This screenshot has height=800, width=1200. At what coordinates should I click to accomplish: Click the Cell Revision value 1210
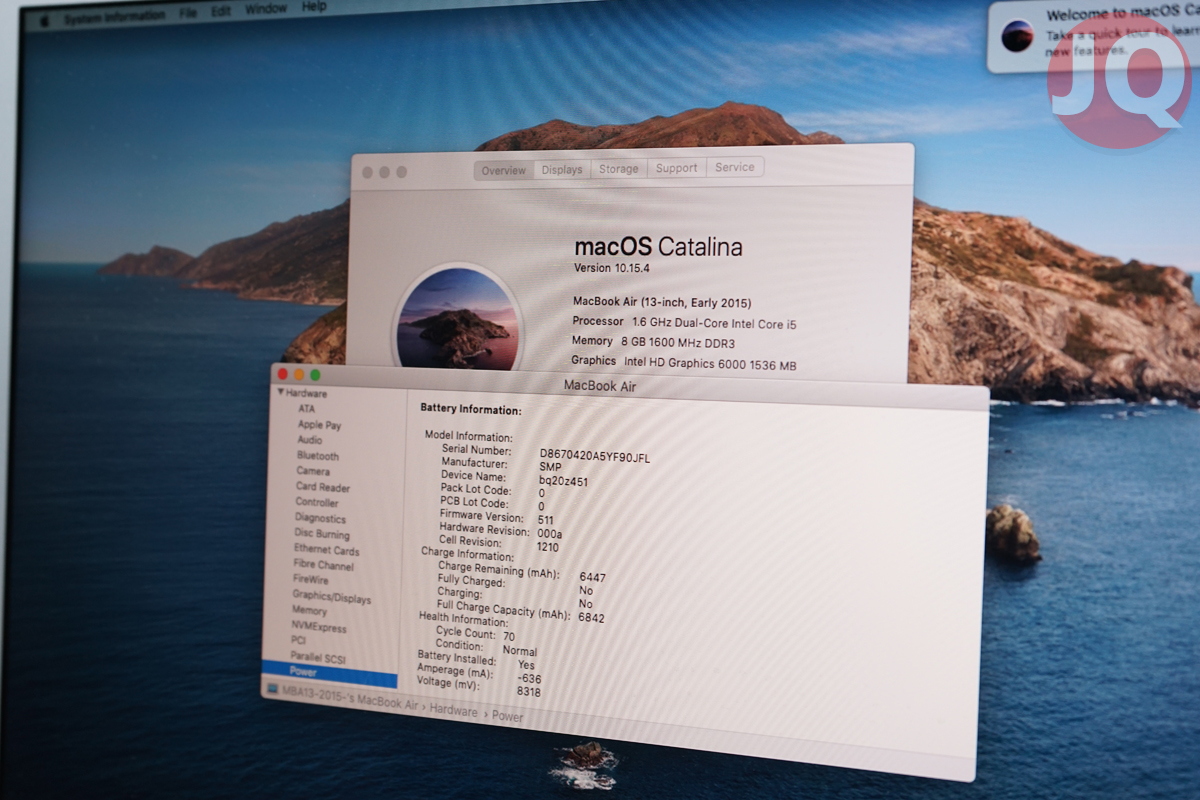tap(547, 548)
